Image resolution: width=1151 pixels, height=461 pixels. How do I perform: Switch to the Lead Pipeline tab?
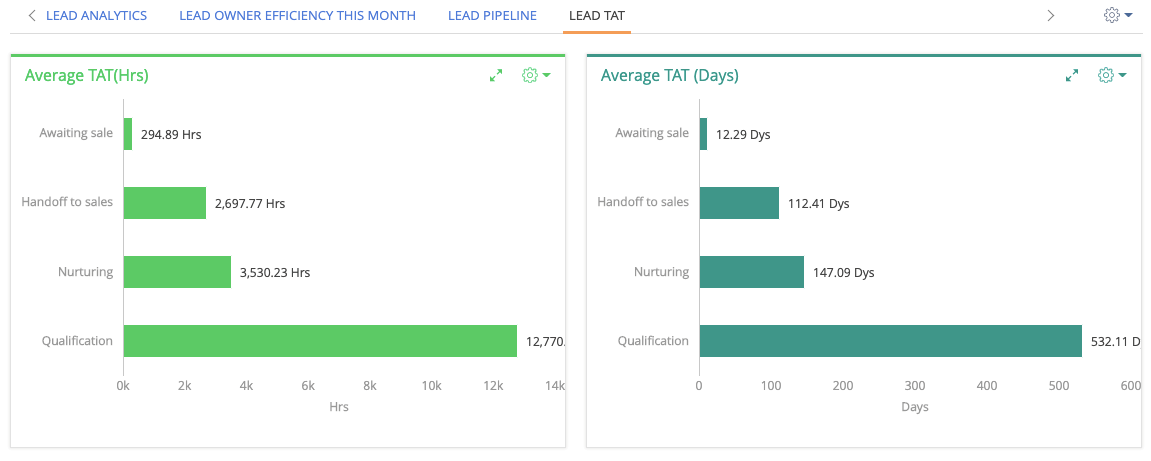(x=492, y=16)
